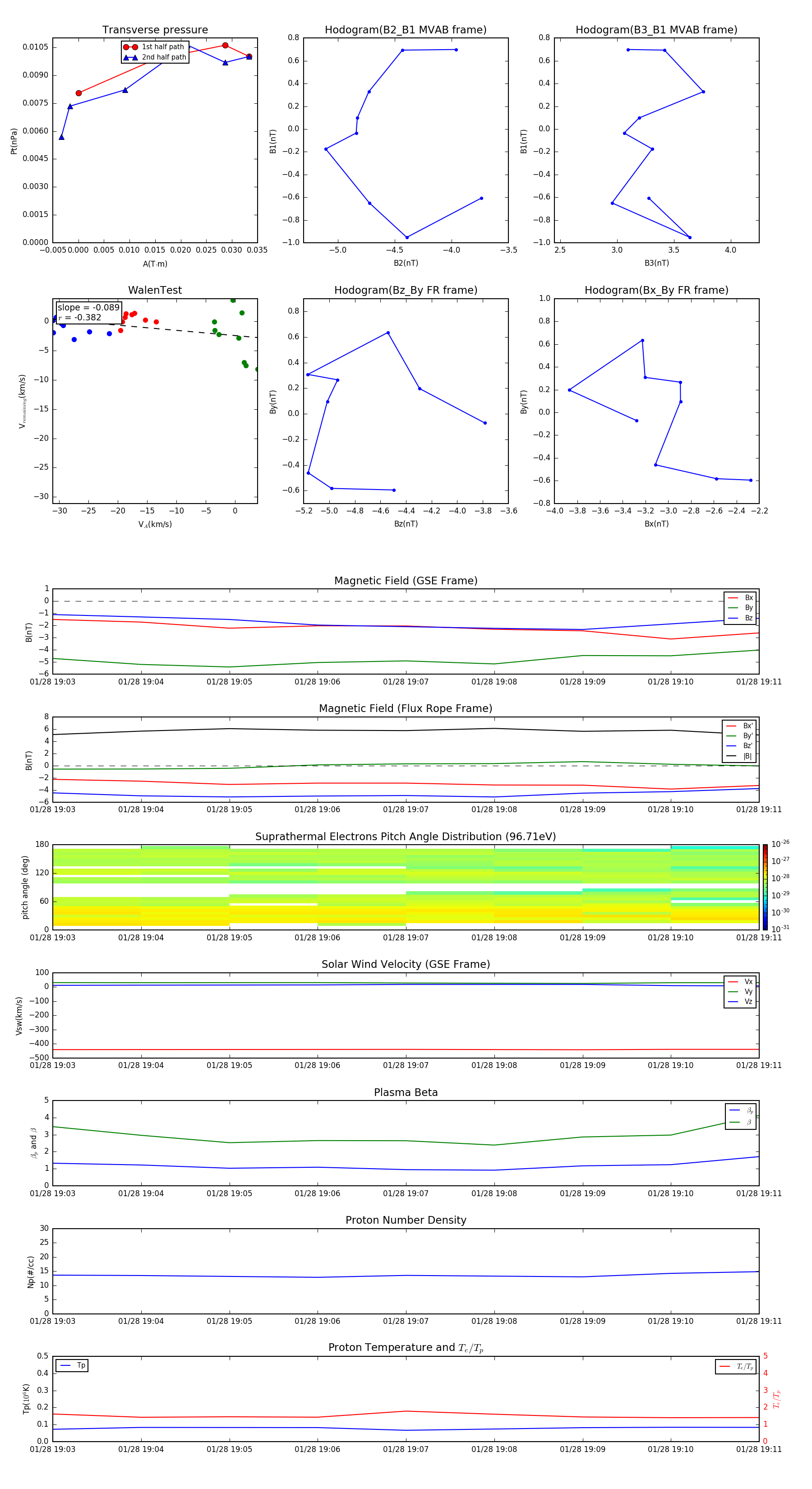Select the Tp legend entry

[72, 1365]
